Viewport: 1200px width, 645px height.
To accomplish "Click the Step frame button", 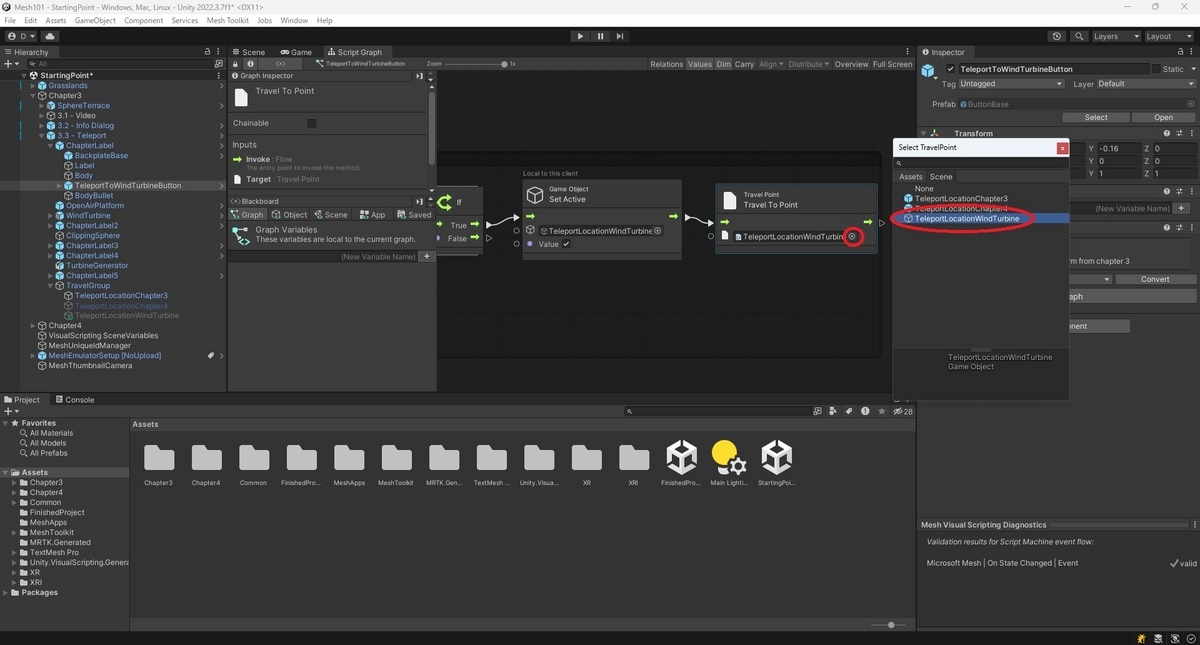I will click(x=620, y=36).
